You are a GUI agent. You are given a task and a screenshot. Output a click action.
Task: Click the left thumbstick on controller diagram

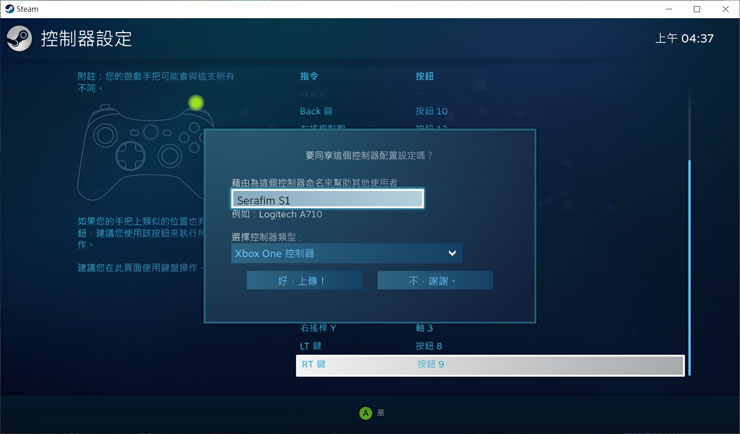coord(105,133)
